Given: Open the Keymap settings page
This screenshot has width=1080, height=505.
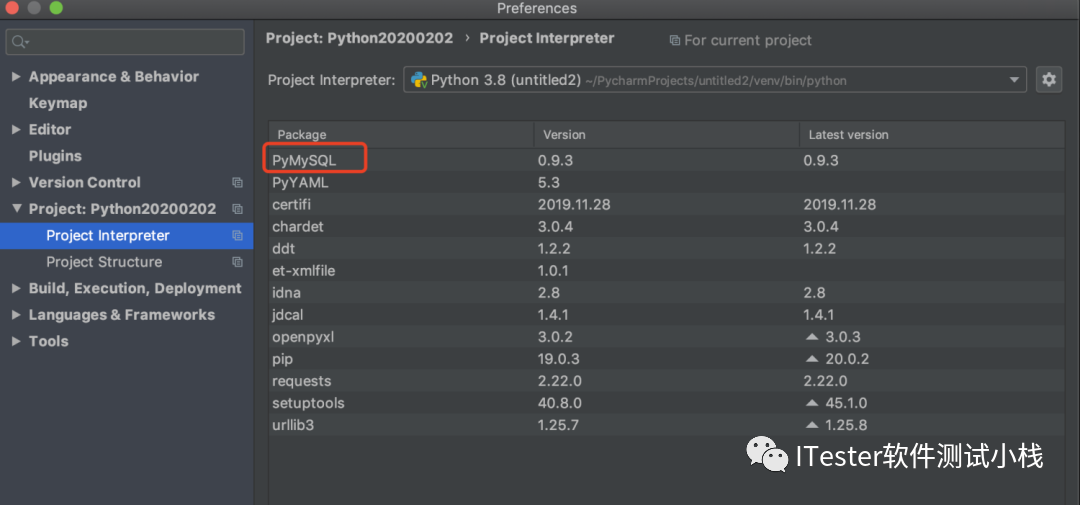Looking at the screenshot, I should click(x=58, y=103).
